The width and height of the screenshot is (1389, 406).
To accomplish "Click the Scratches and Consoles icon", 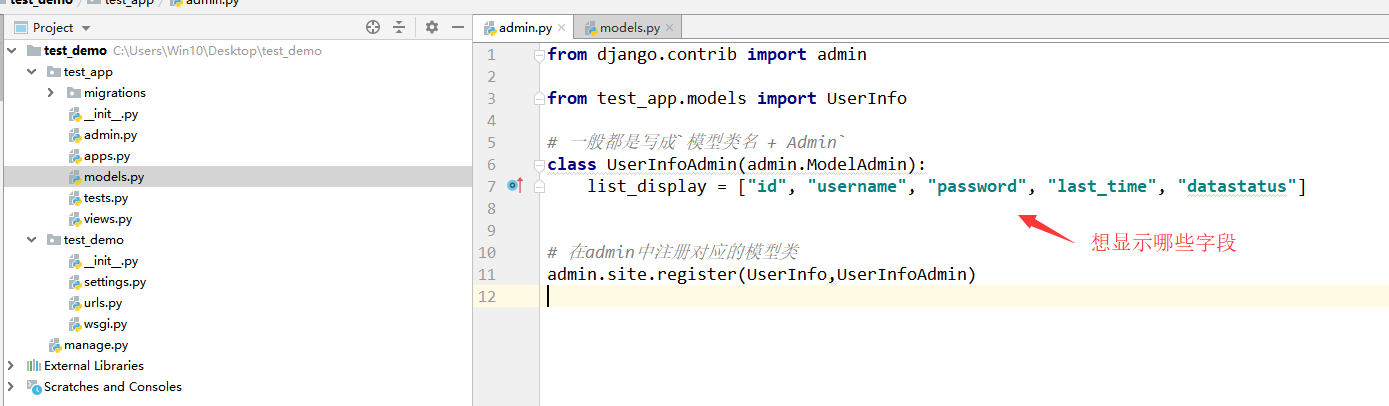I will tap(33, 387).
